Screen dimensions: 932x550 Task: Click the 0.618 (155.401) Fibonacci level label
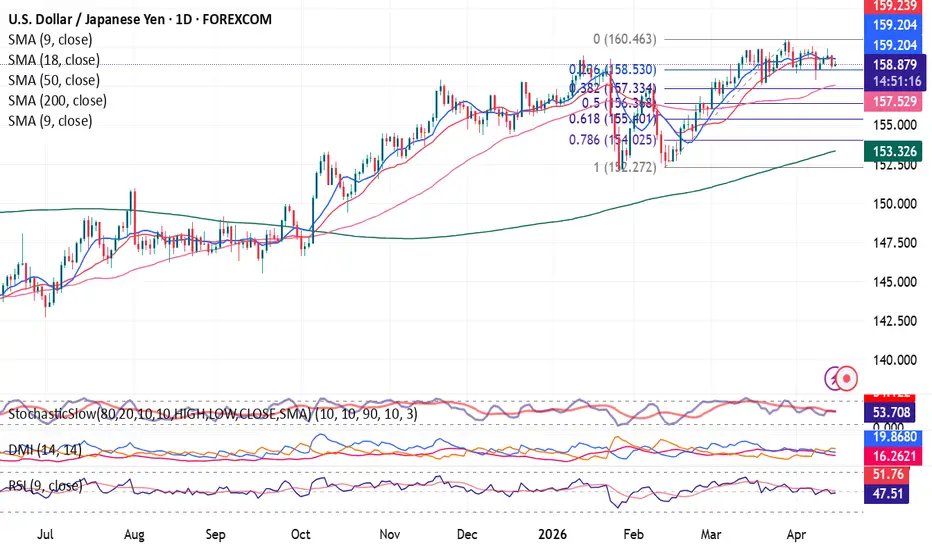pos(613,119)
